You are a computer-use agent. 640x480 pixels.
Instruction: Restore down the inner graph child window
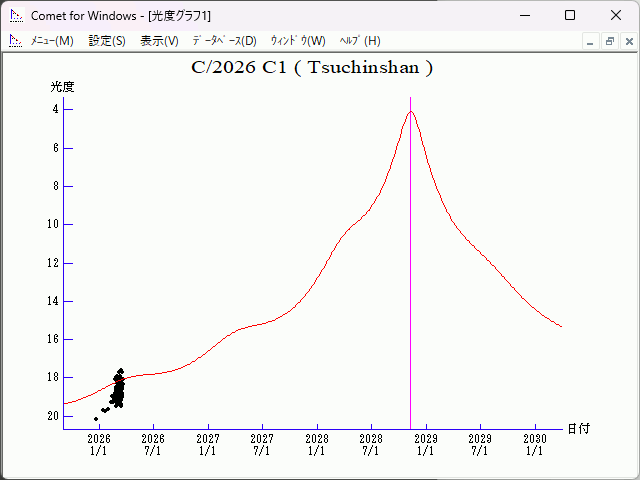coord(609,41)
